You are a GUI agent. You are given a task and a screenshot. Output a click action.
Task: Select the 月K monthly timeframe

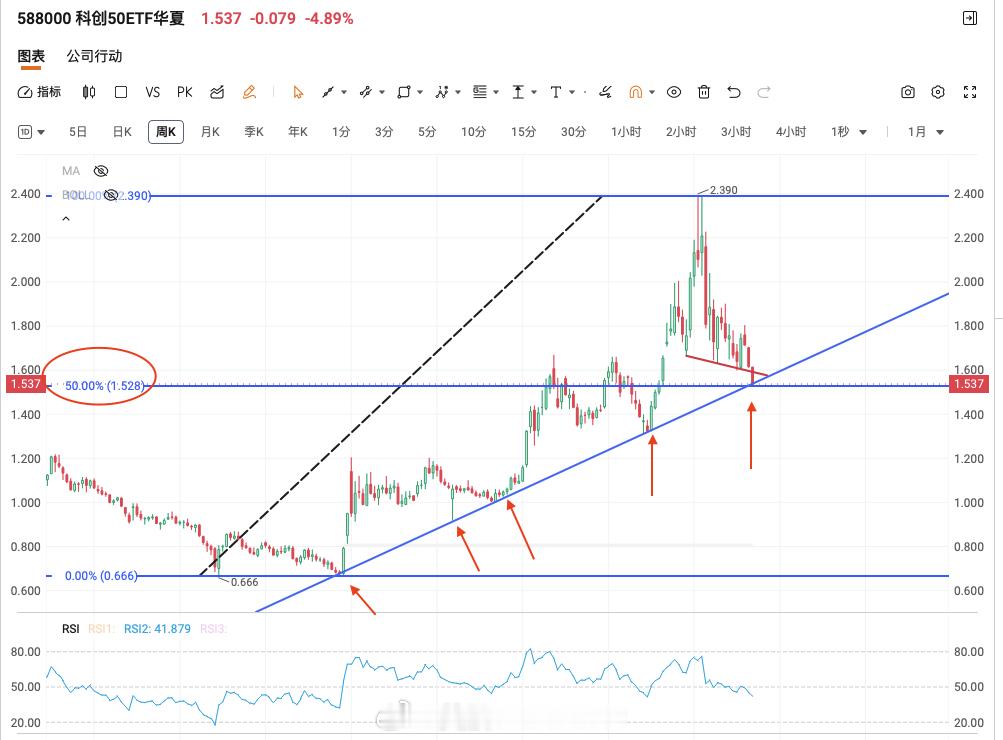(x=210, y=132)
